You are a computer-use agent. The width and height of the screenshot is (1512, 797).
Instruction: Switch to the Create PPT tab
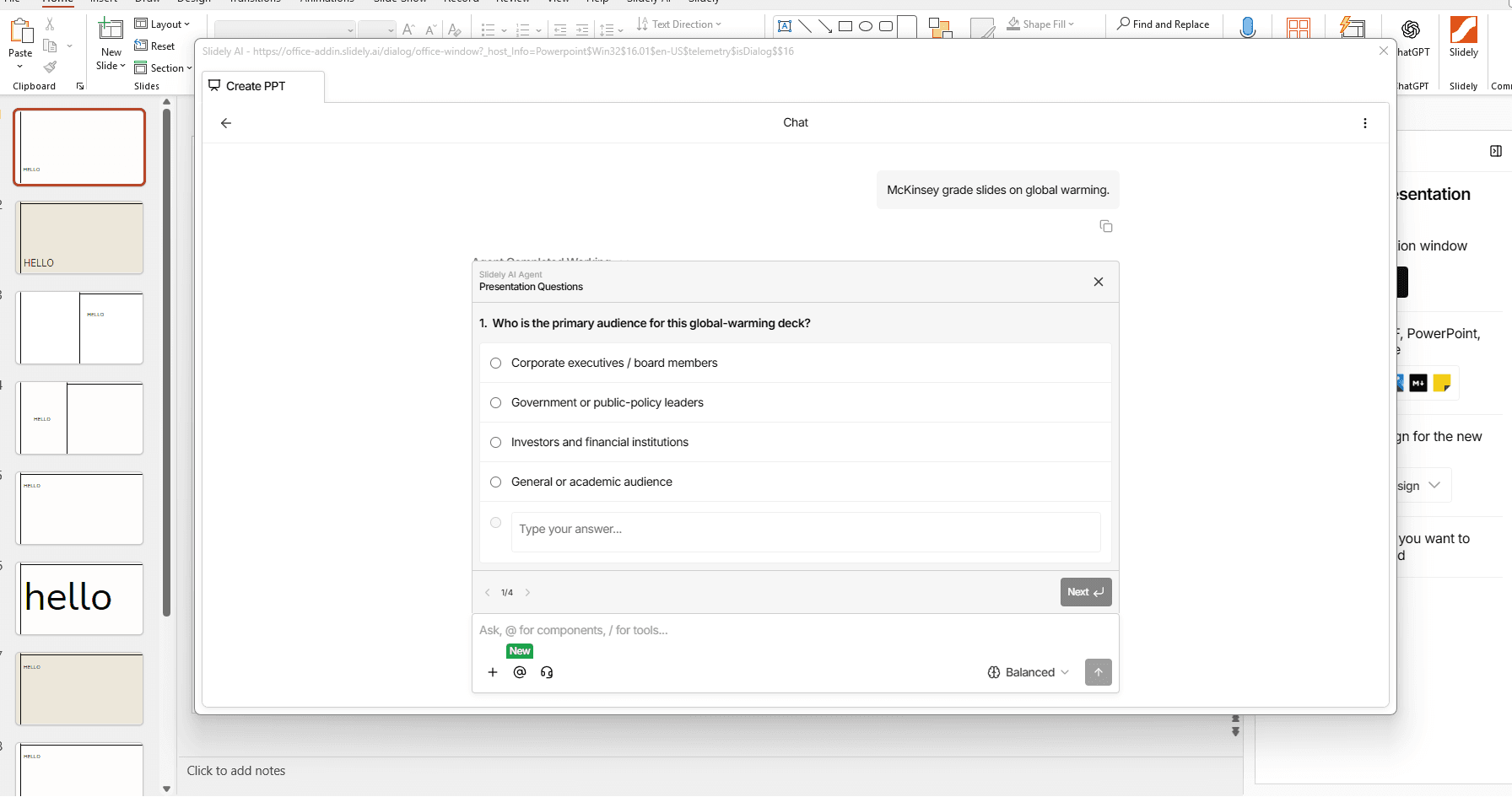tap(263, 87)
